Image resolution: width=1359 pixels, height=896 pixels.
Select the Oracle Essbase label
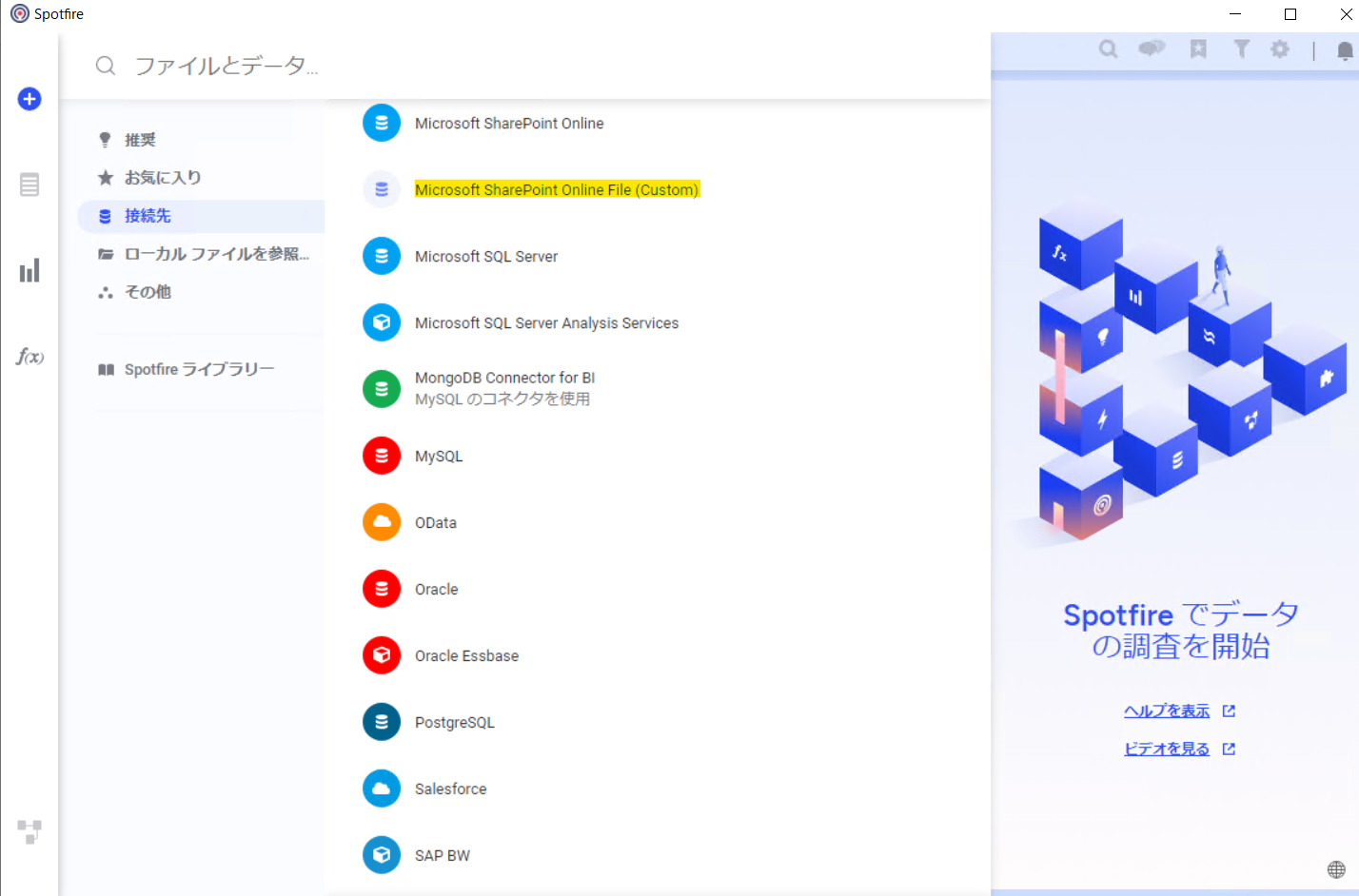tap(467, 655)
